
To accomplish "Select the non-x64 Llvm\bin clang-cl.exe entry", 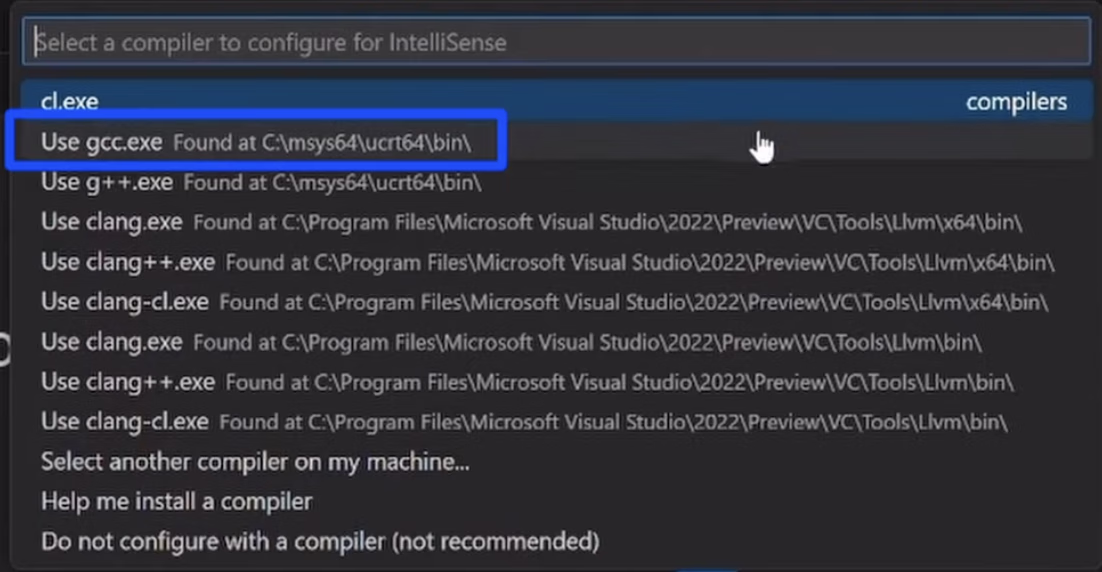I will tap(556, 422).
